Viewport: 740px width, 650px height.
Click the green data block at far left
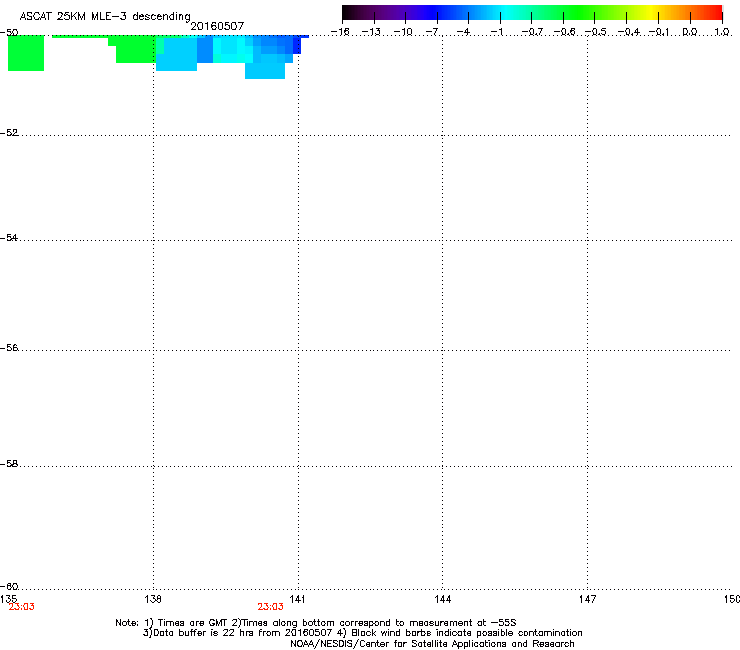pos(26,53)
